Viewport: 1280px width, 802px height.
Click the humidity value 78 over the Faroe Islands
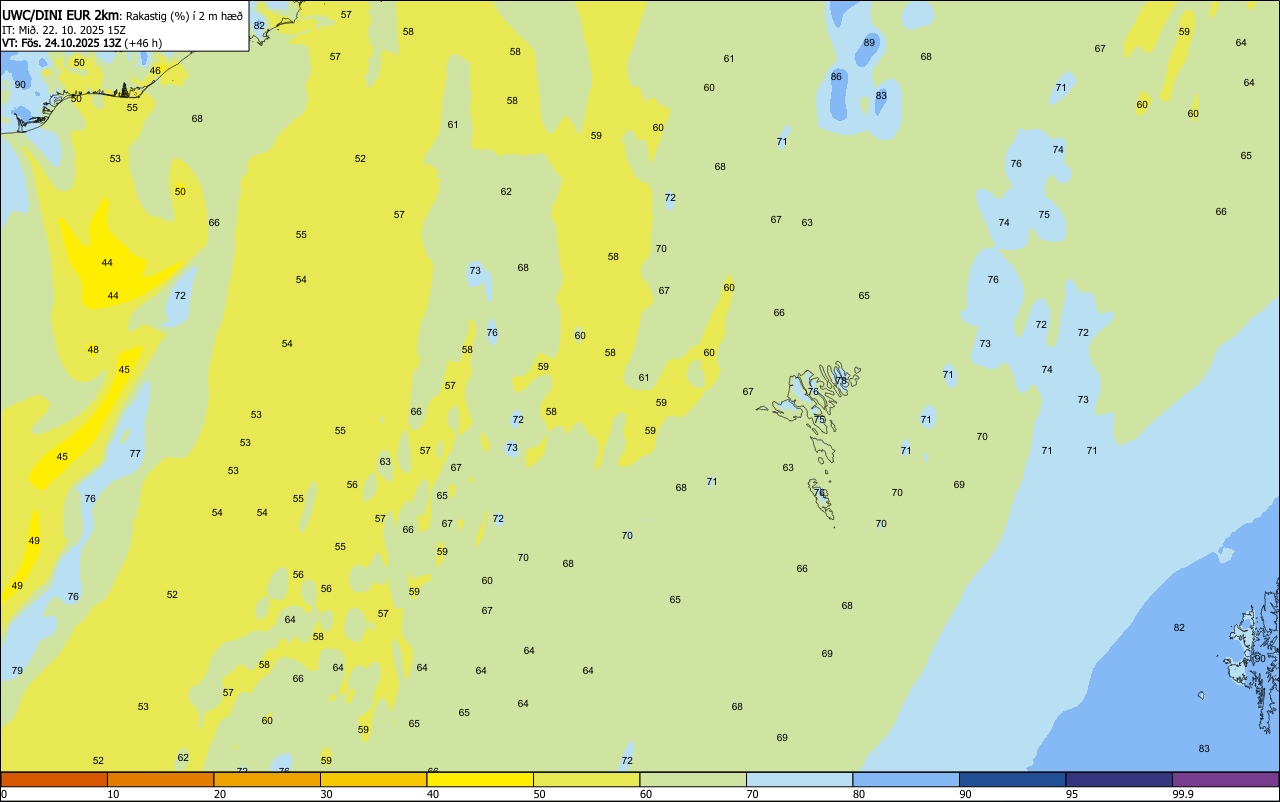(x=842, y=380)
